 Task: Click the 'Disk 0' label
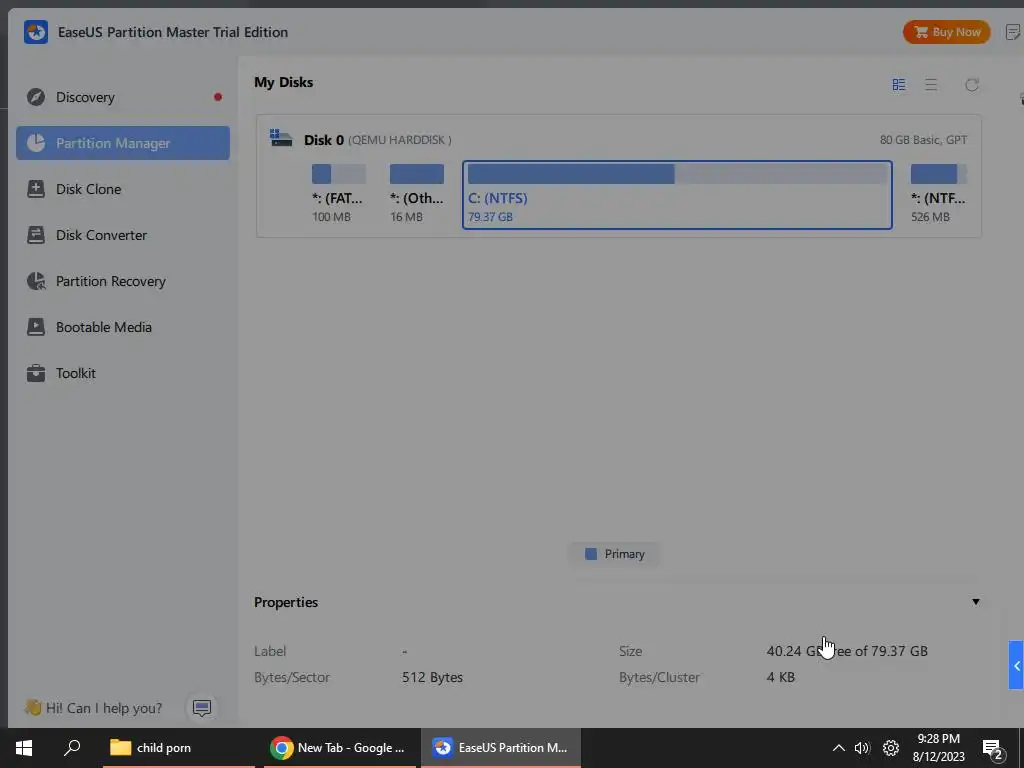point(324,140)
